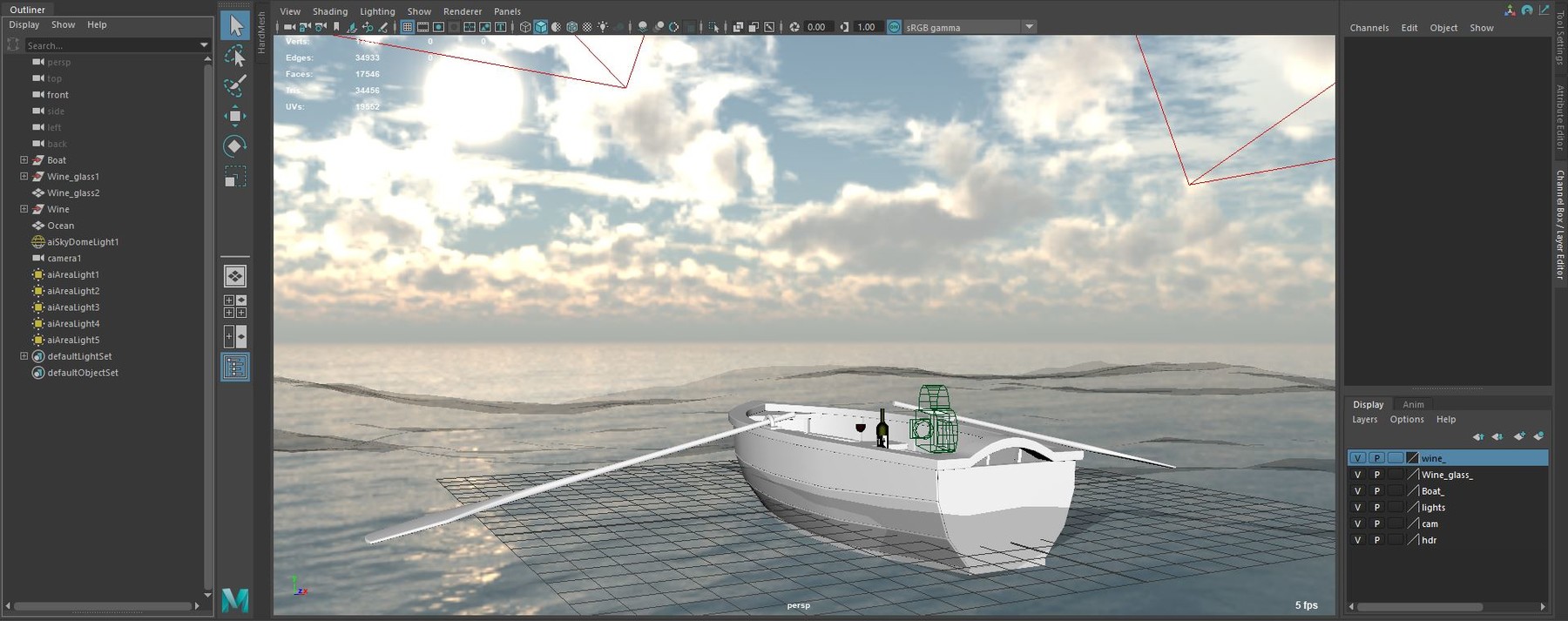This screenshot has width=1568, height=621.
Task: Toggle visibility of Boat_ layer
Action: coord(1357,491)
